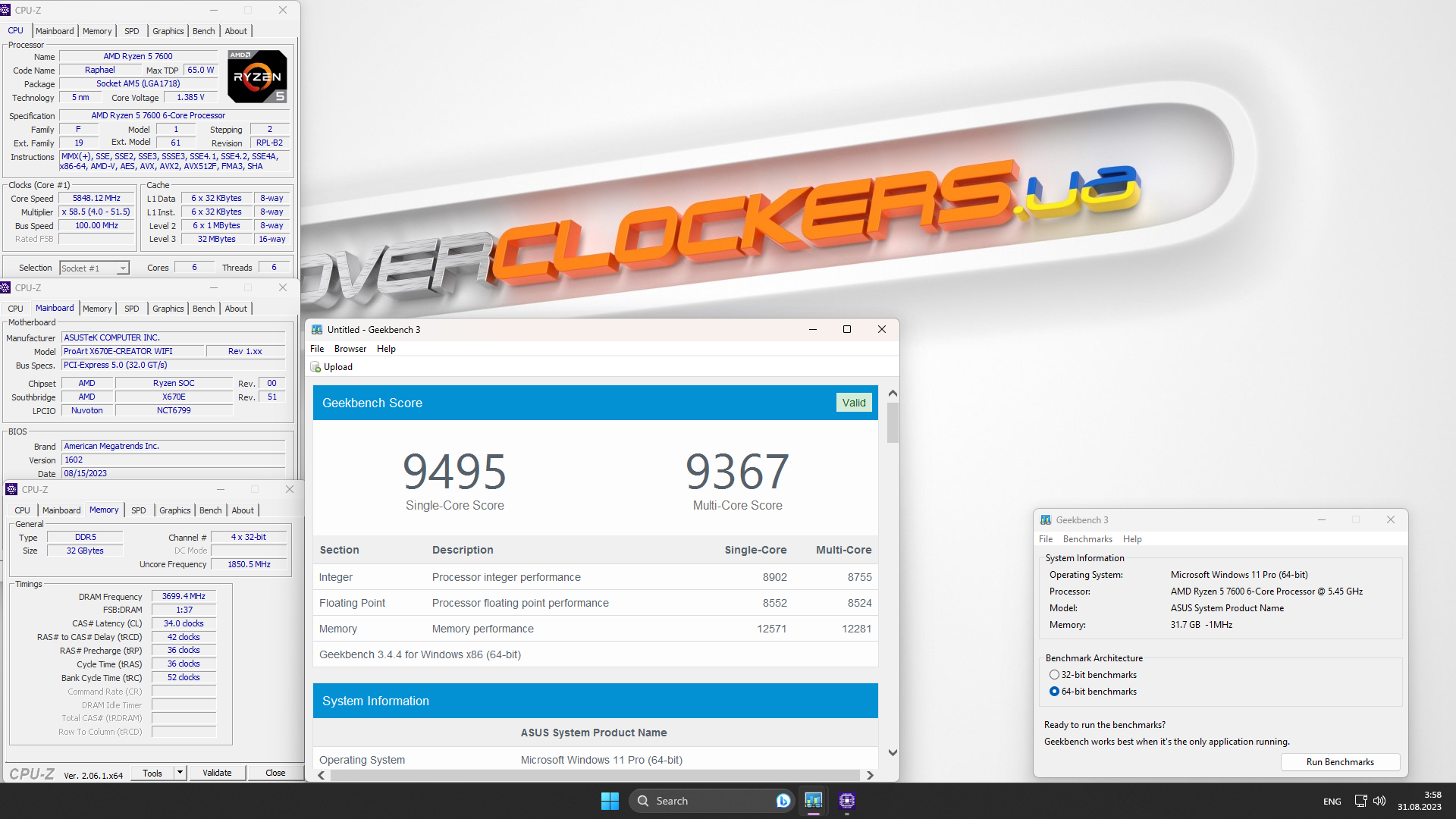1456x819 pixels.
Task: Click the Tools button in CPU-Z
Action: tap(152, 773)
